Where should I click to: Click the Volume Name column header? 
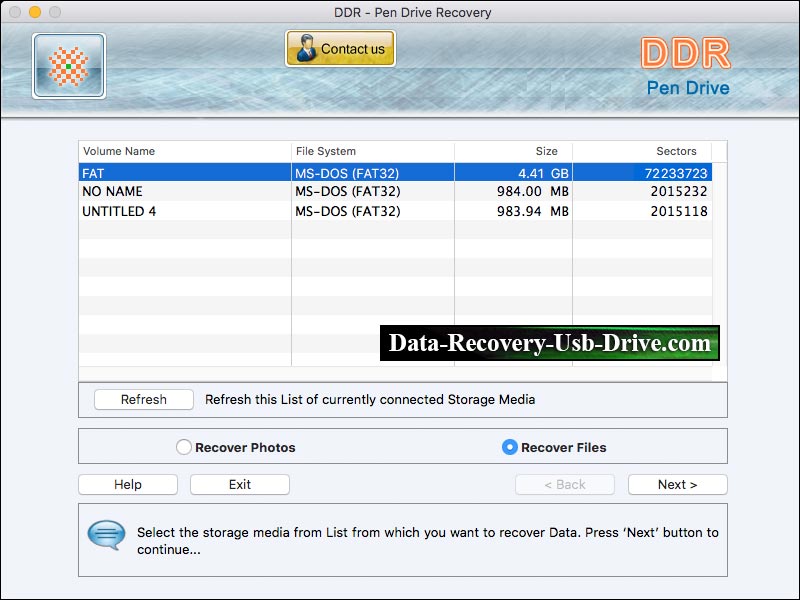(120, 151)
